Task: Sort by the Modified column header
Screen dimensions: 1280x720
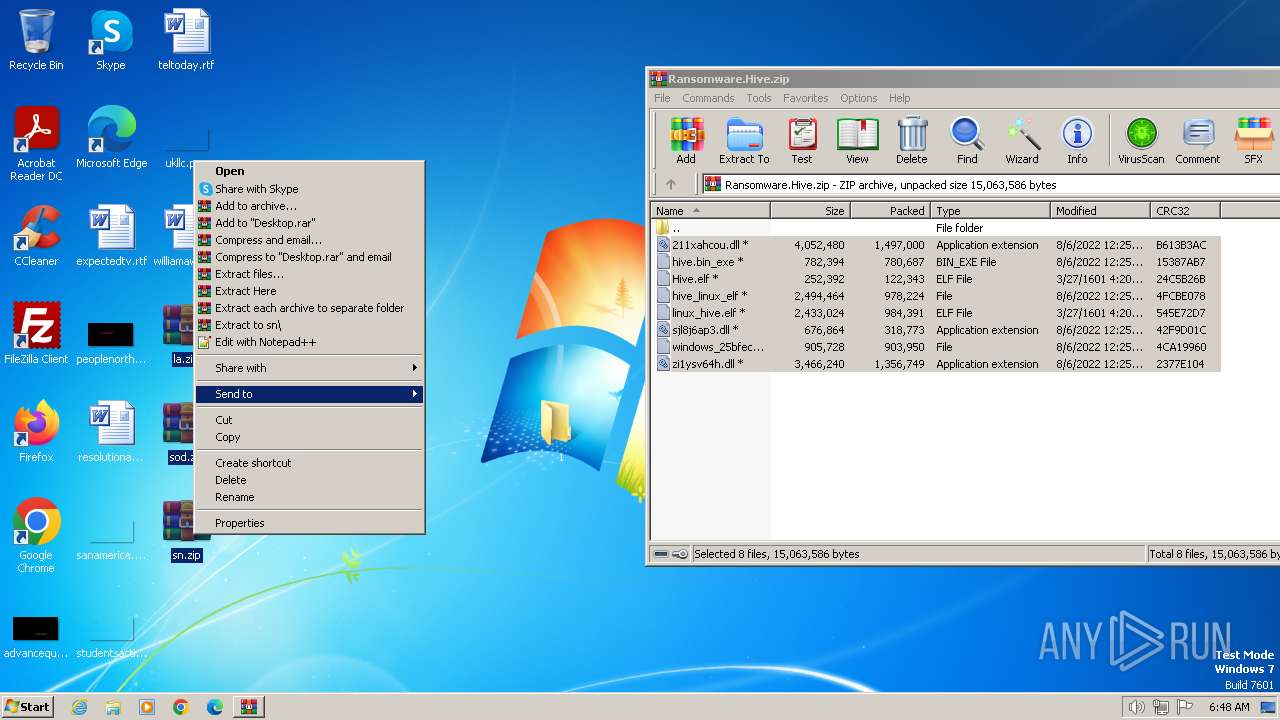Action: point(1100,210)
